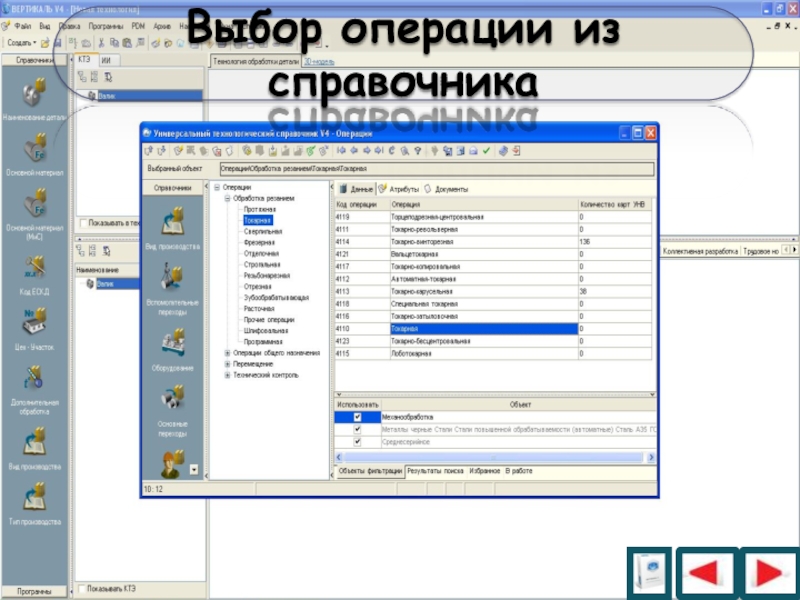The height and width of the screenshot is (600, 800).
Task: Click the horizontal scrollbar under the filter objects
Action: 495,457
